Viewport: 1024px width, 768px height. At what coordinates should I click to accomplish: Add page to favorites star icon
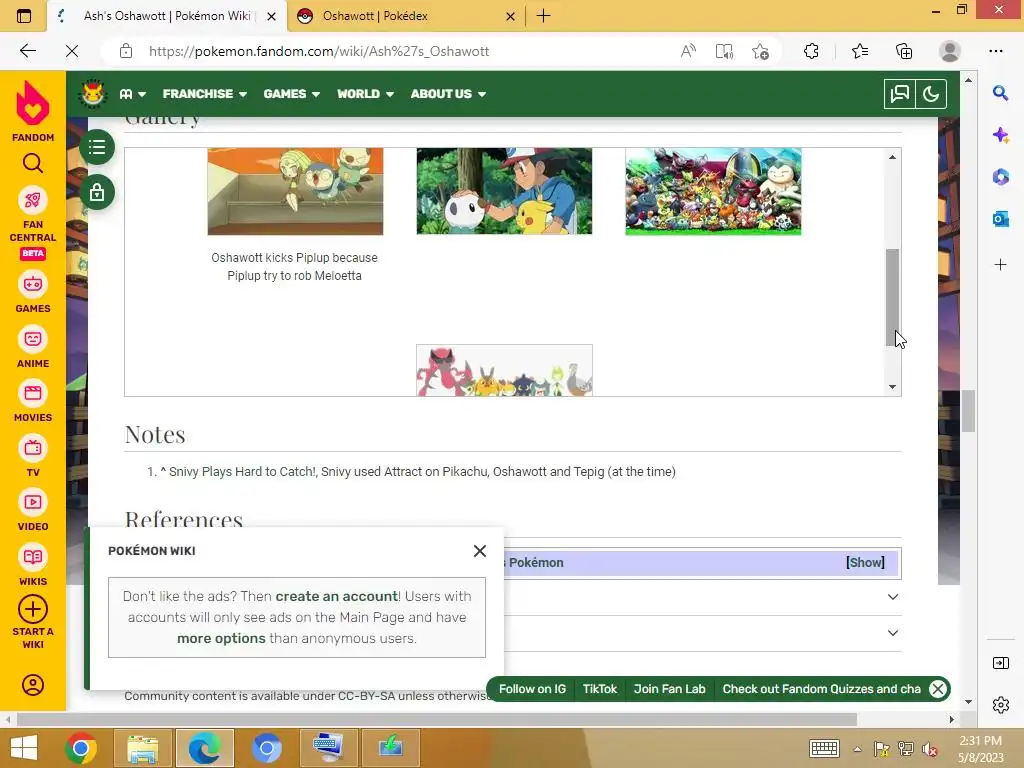tap(760, 51)
